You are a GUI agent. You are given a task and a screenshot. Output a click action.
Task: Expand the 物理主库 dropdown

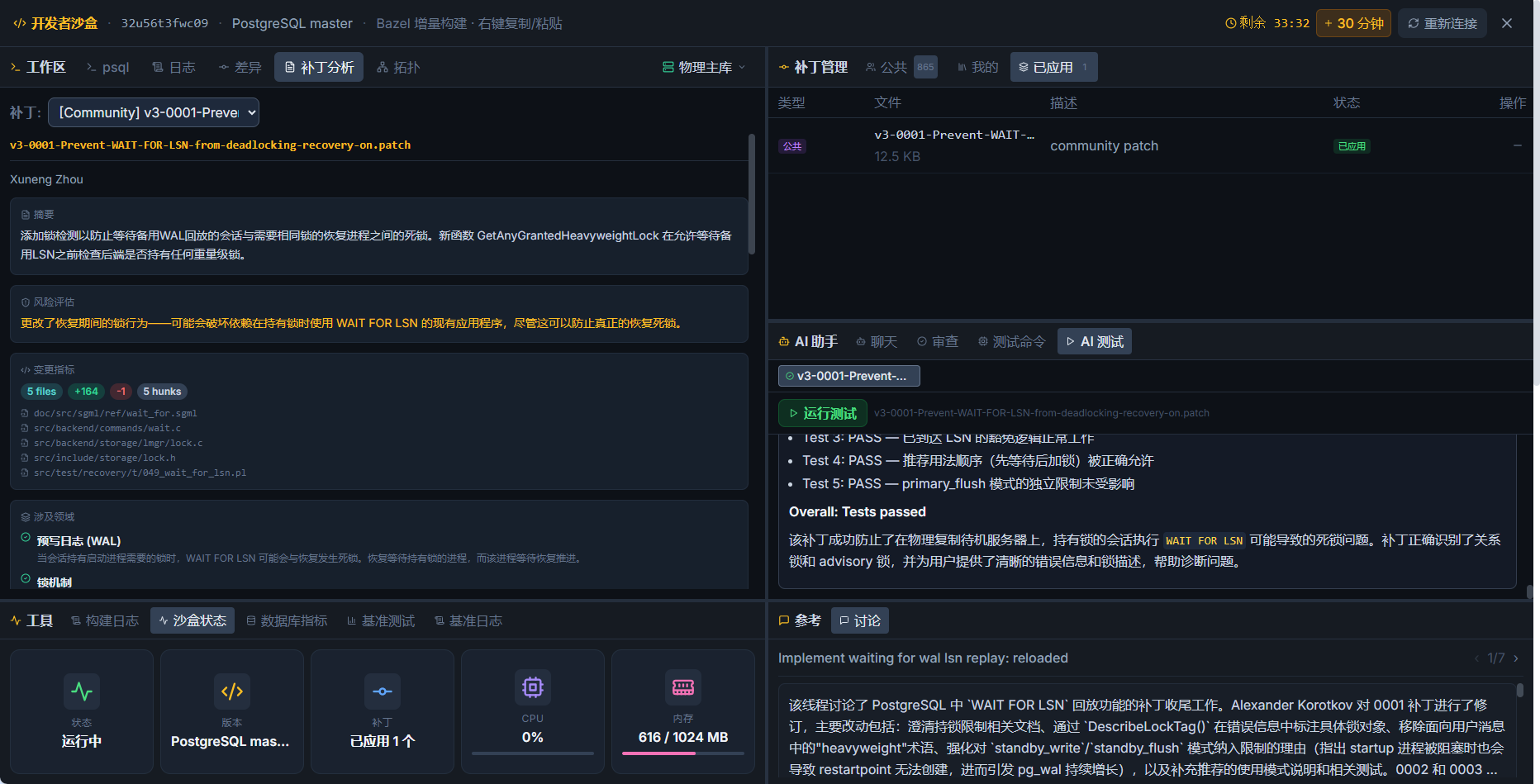[704, 67]
